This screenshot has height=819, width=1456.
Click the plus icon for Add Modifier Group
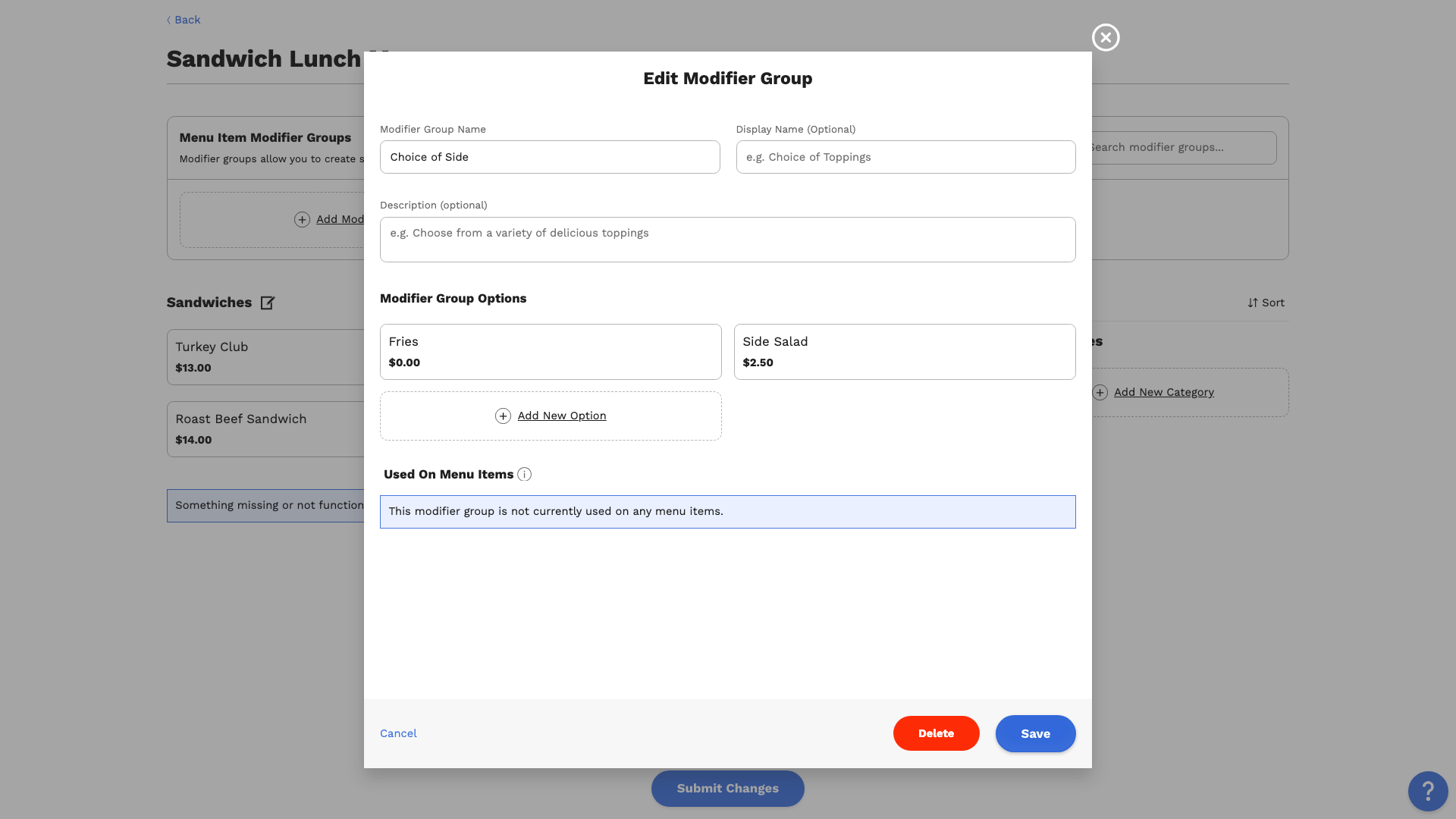click(302, 220)
